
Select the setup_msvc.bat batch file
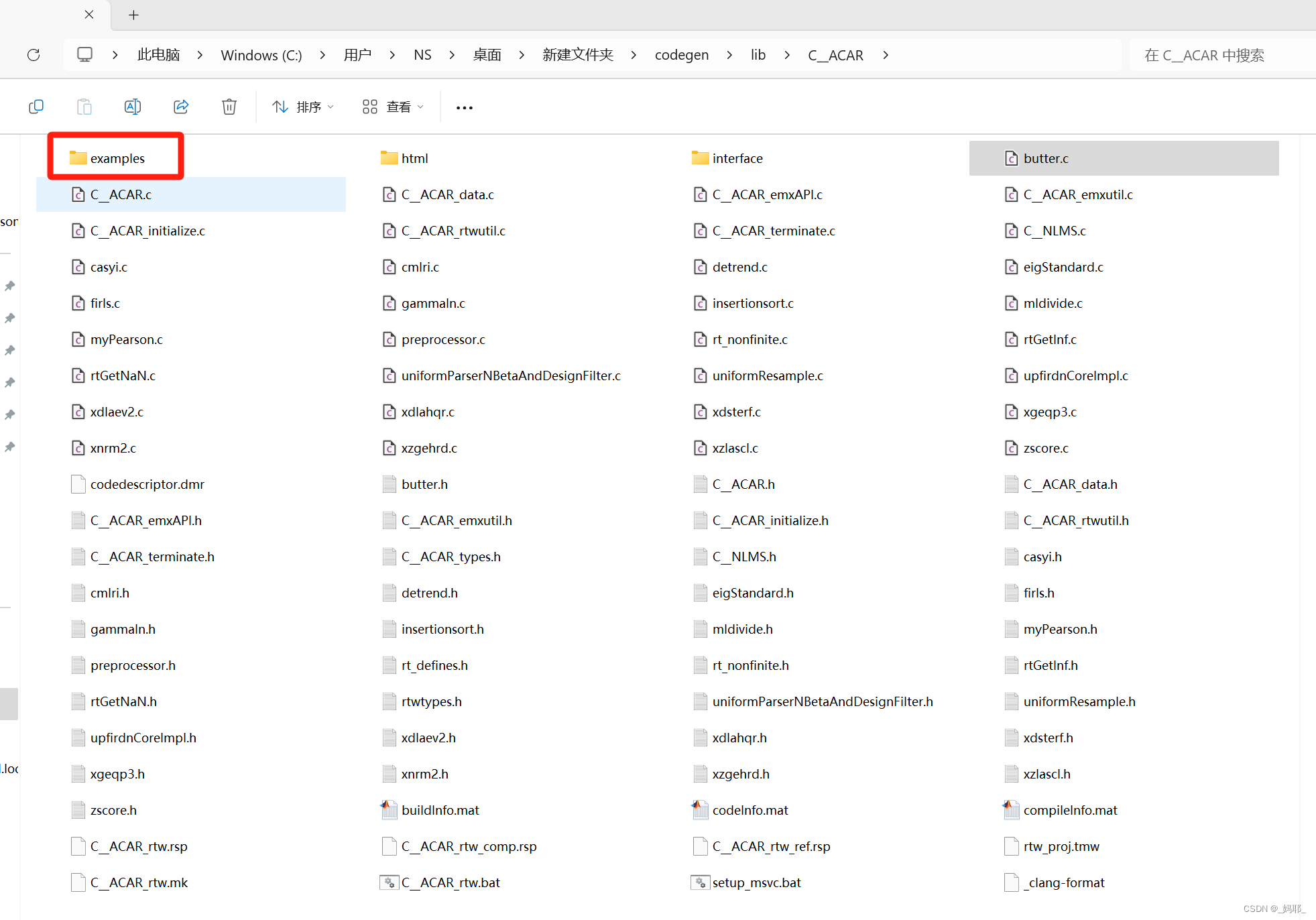point(756,882)
